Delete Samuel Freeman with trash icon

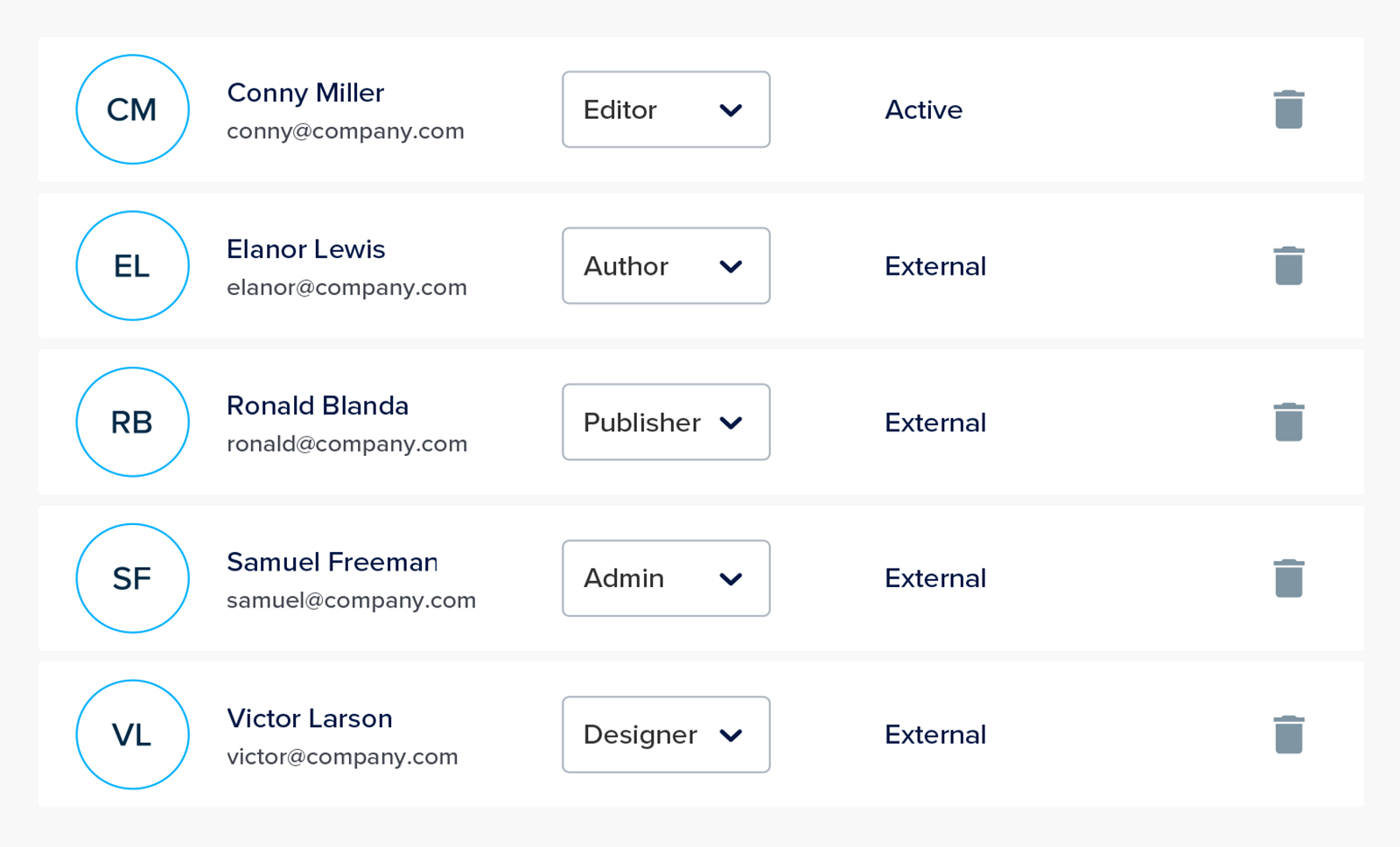(x=1289, y=578)
